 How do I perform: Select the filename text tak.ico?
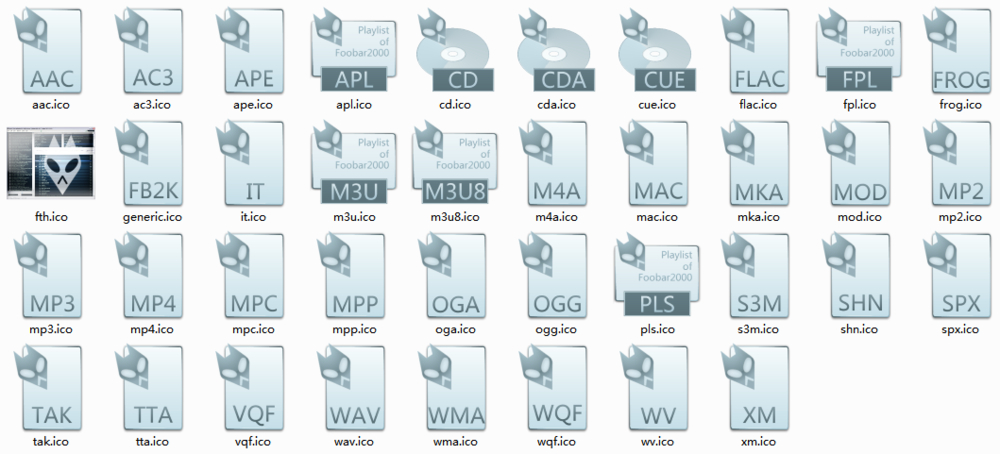click(x=51, y=441)
